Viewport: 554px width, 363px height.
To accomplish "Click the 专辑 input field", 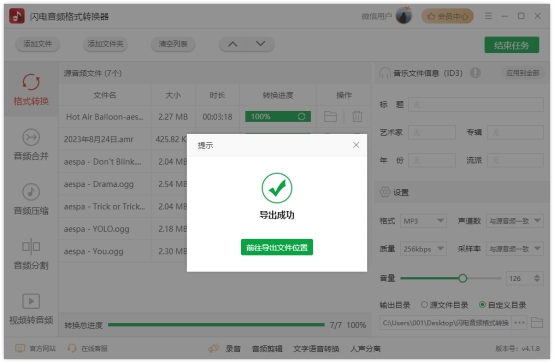I will [x=515, y=133].
